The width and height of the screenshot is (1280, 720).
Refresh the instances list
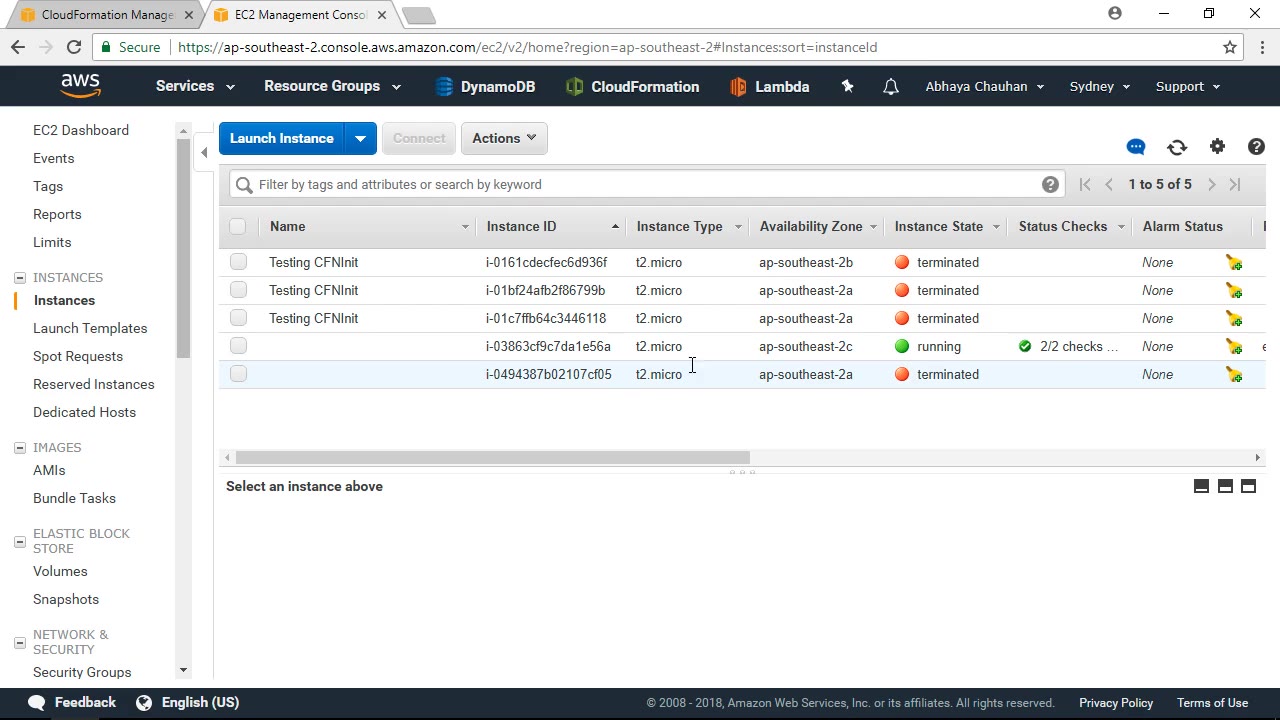1177,147
